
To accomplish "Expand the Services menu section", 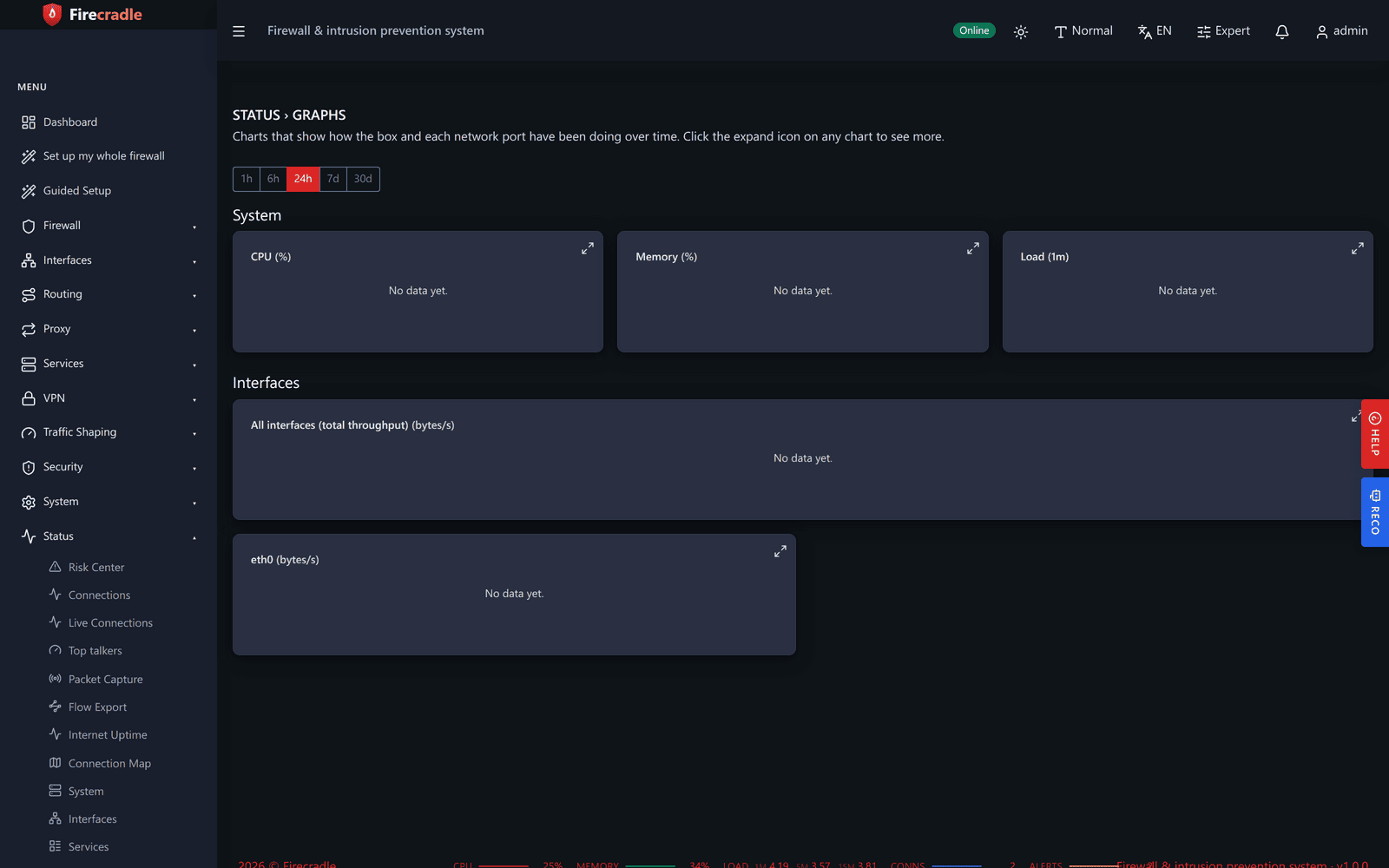I will coord(109,364).
